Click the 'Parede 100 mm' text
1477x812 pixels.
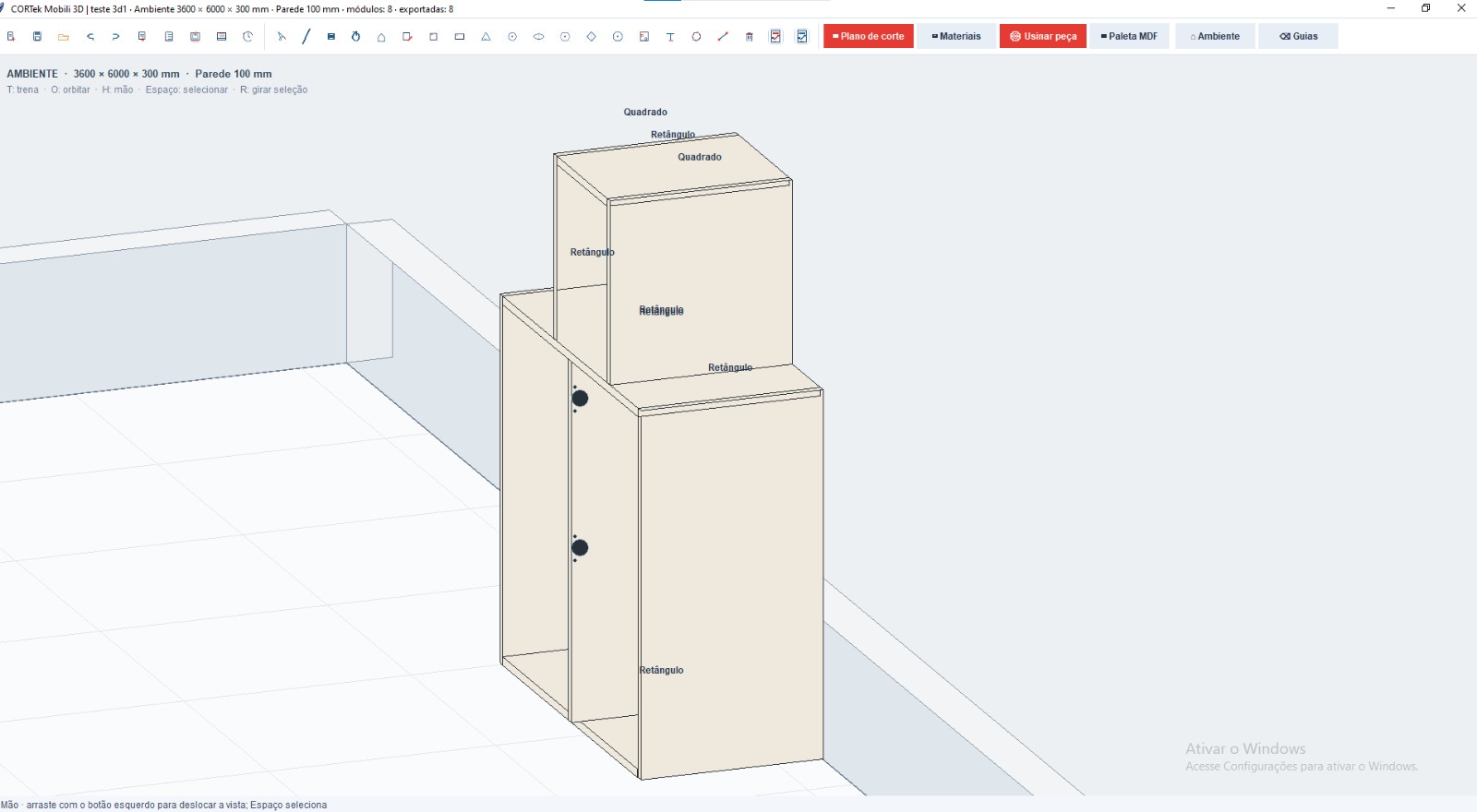coord(234,74)
